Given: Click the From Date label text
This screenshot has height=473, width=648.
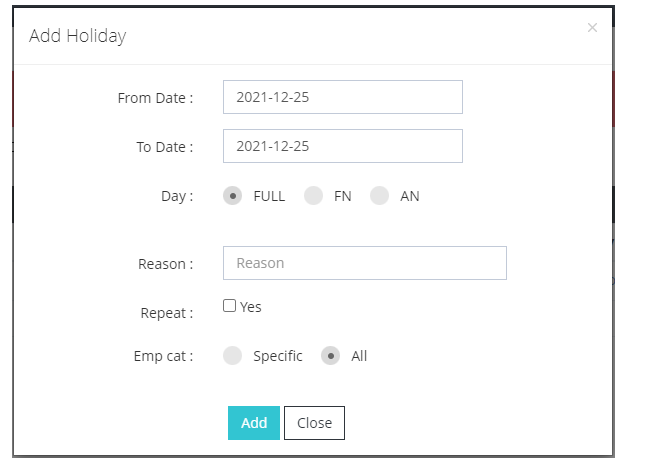Looking at the screenshot, I should (155, 98).
